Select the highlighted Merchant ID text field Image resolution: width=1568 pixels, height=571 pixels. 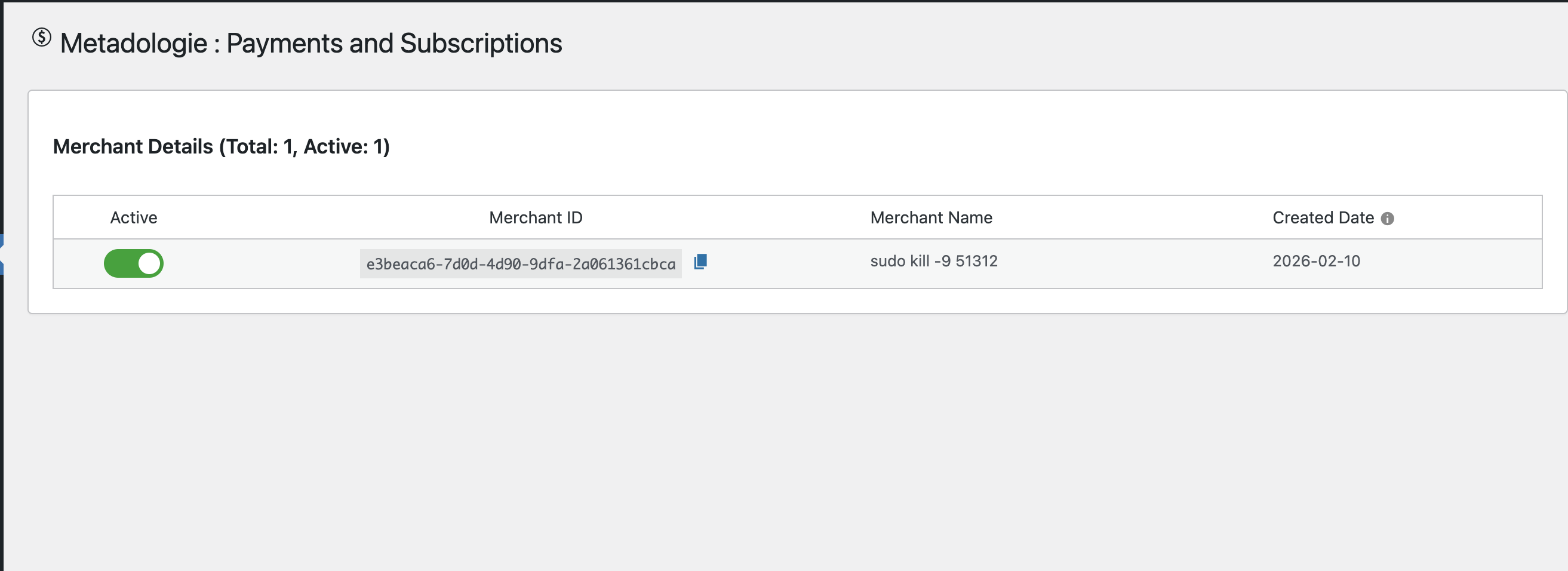click(521, 263)
